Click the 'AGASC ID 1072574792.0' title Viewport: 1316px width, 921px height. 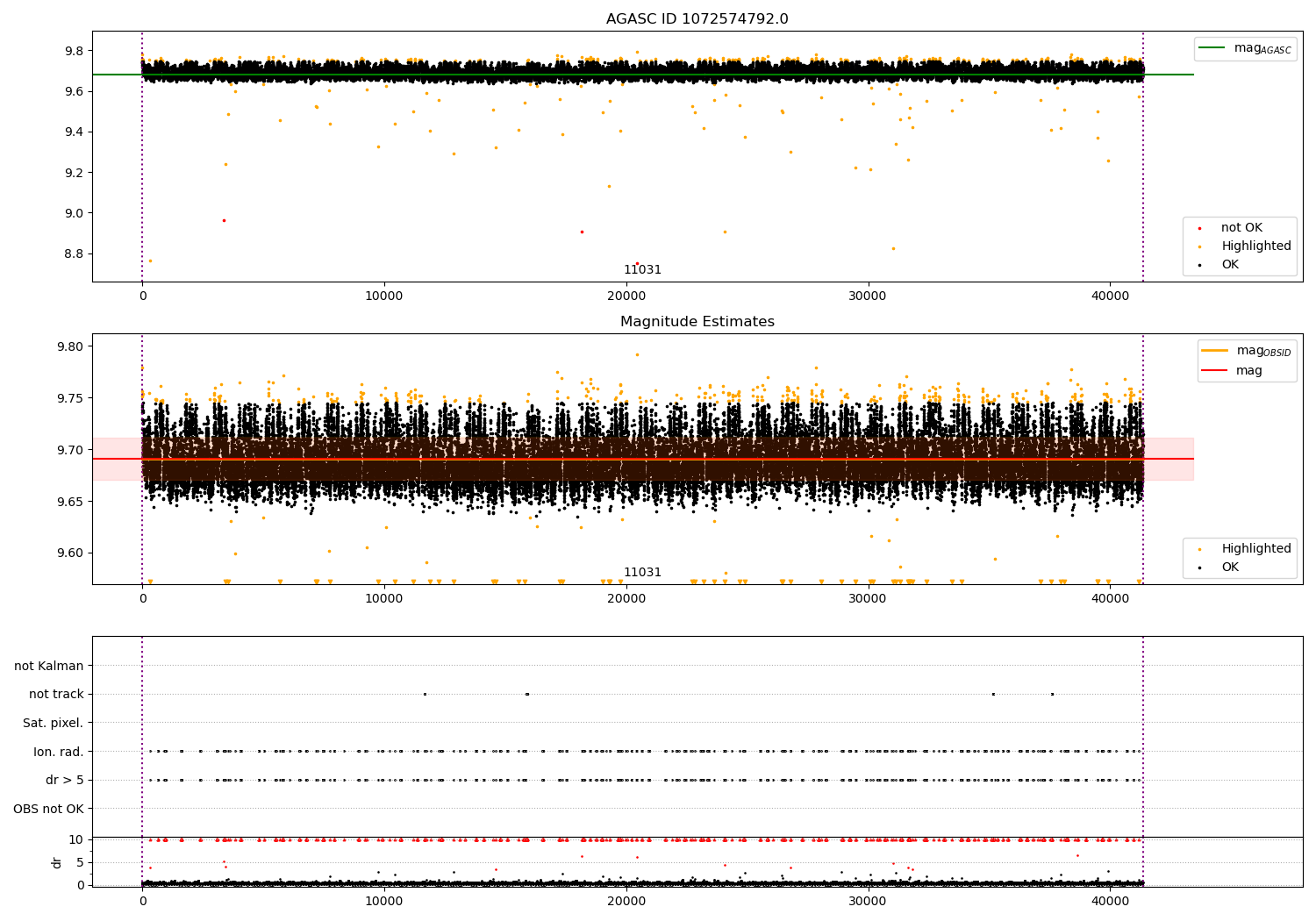[x=697, y=19]
